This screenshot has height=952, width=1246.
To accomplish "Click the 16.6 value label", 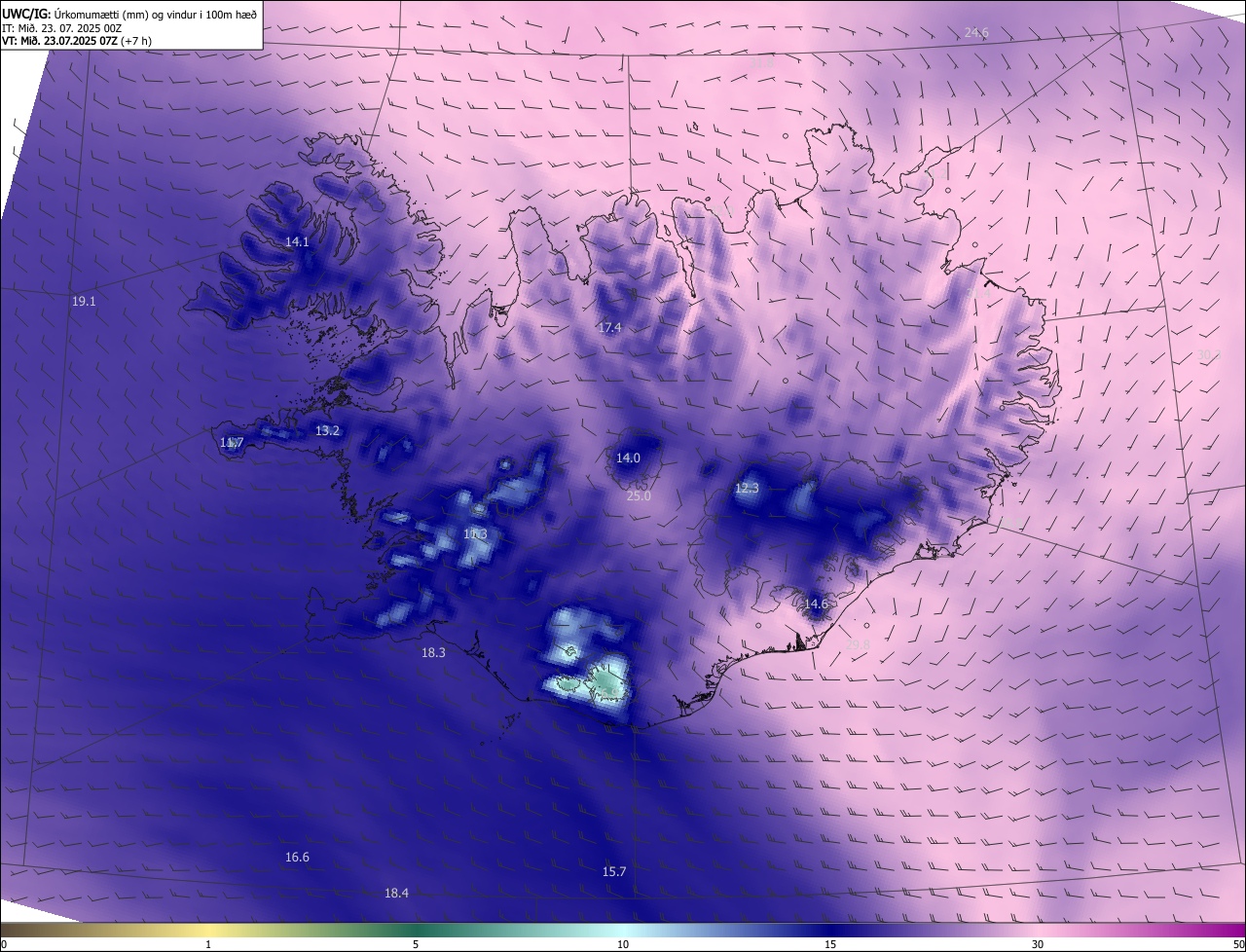I will click(x=297, y=857).
